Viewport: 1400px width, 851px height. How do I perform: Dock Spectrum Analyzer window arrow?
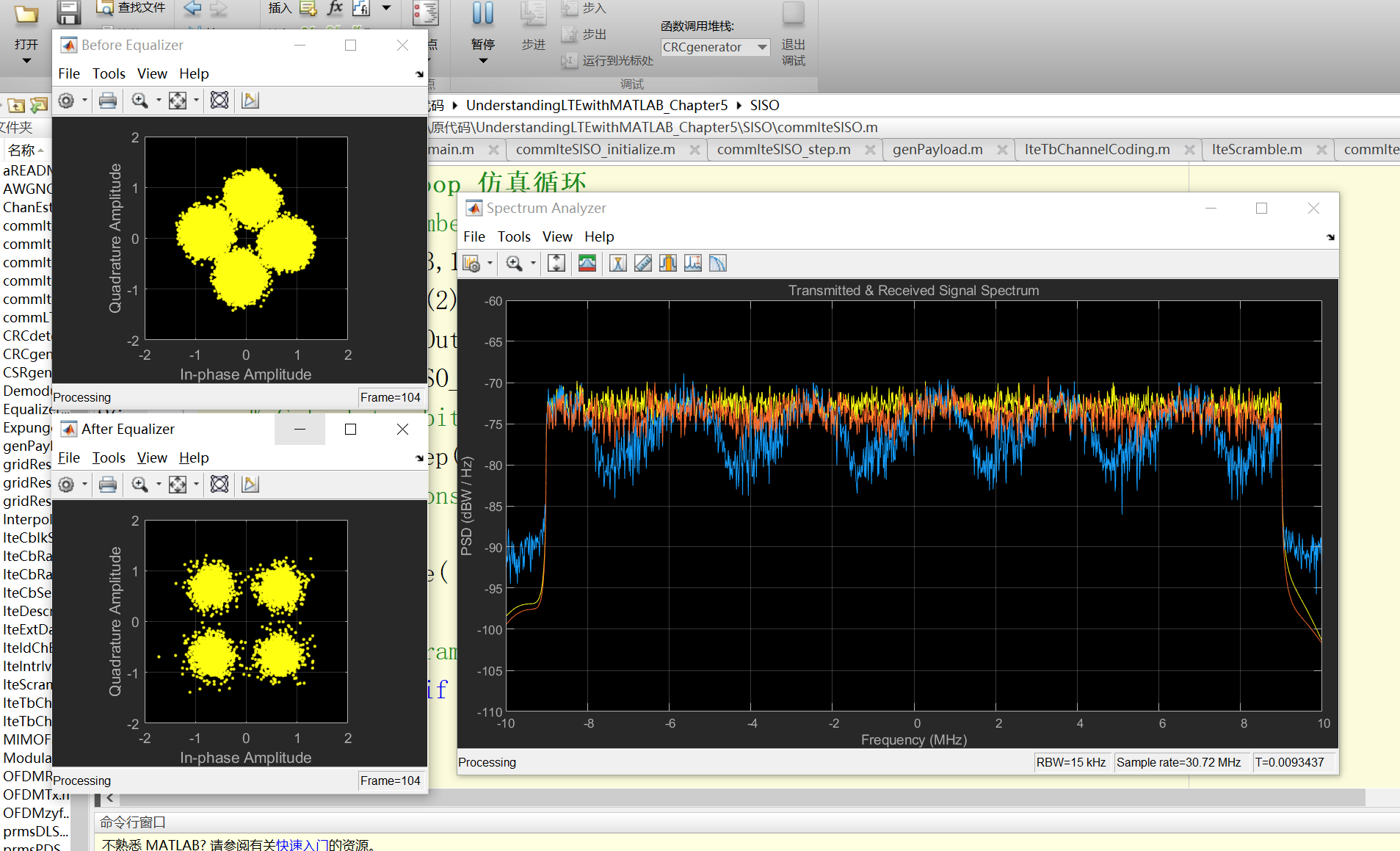1330,237
